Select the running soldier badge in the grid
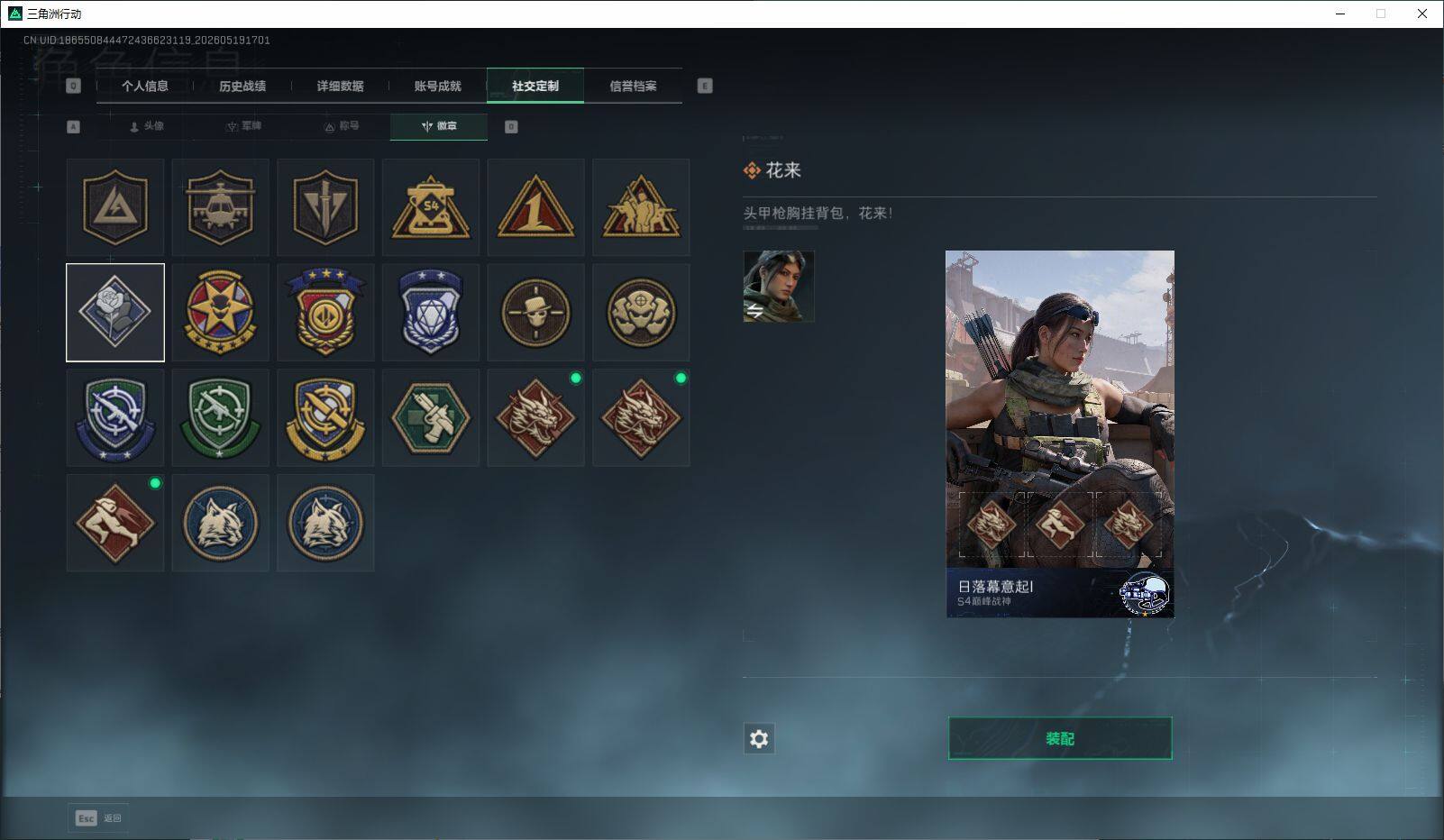This screenshot has width=1444, height=840. pos(115,523)
